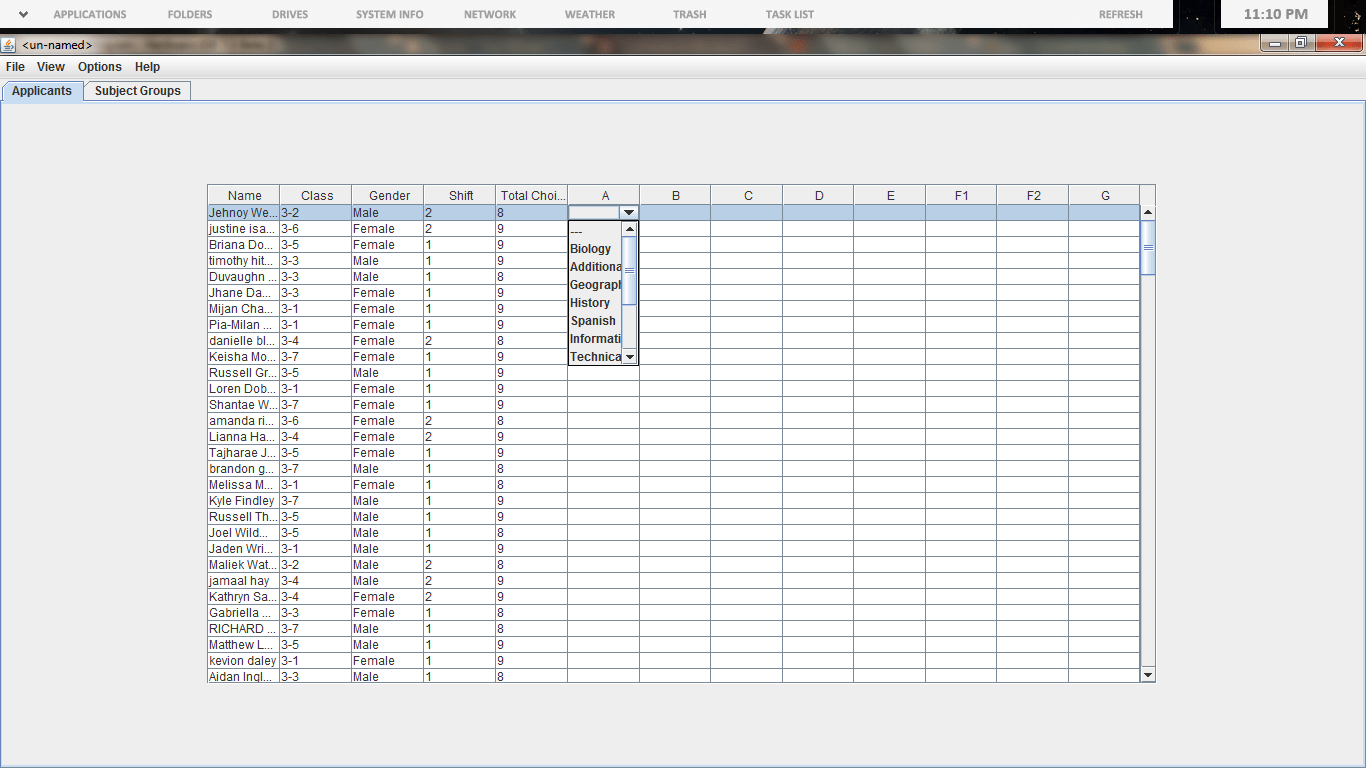Open NETWORK in the top bar
1366x768 pixels.
[490, 15]
